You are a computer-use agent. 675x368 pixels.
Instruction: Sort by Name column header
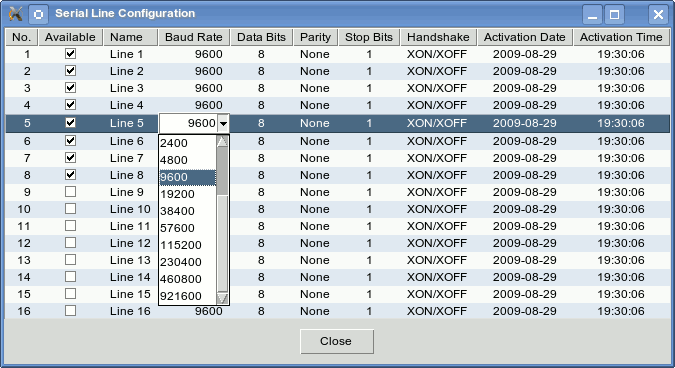coord(130,37)
